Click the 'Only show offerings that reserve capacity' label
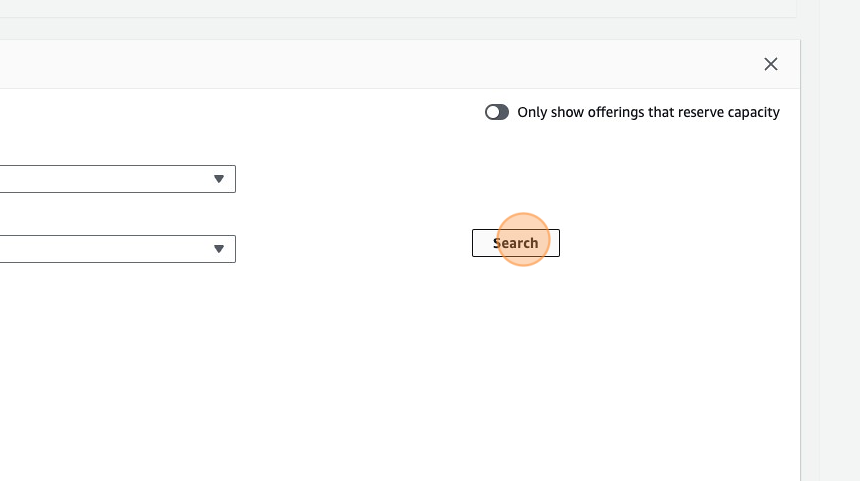The image size is (860, 481). click(648, 112)
